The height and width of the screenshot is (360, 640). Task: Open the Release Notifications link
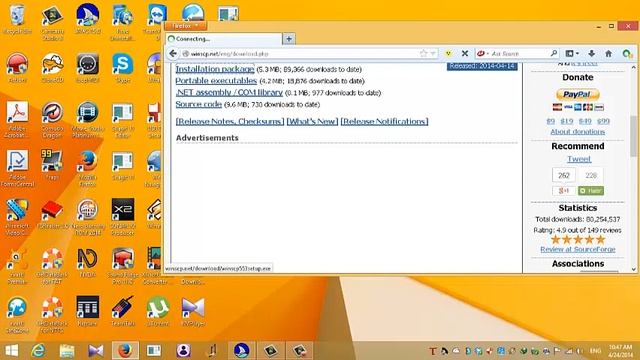384,121
